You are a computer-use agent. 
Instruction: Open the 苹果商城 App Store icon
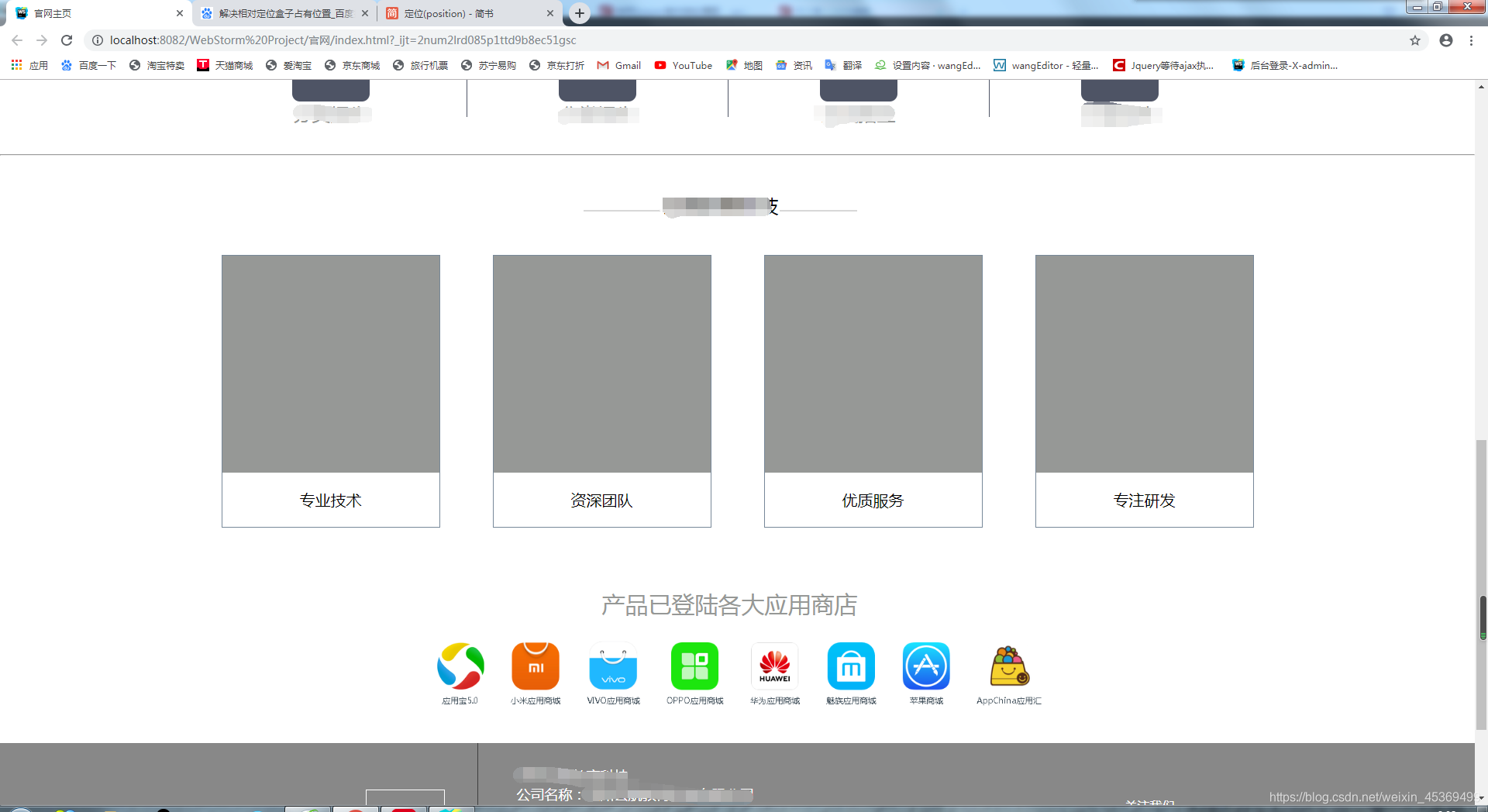tap(926, 666)
